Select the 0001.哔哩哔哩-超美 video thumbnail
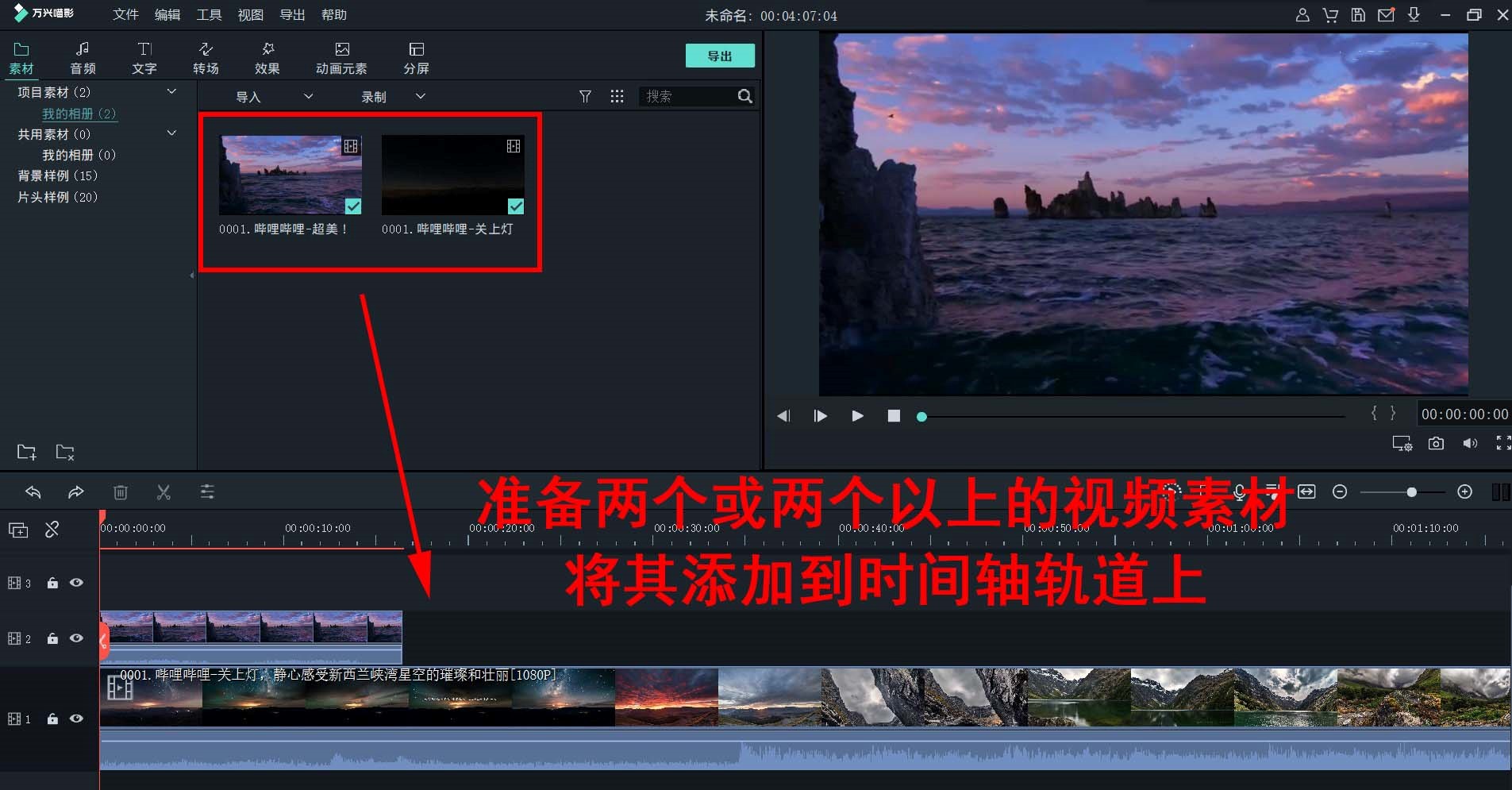 [289, 175]
